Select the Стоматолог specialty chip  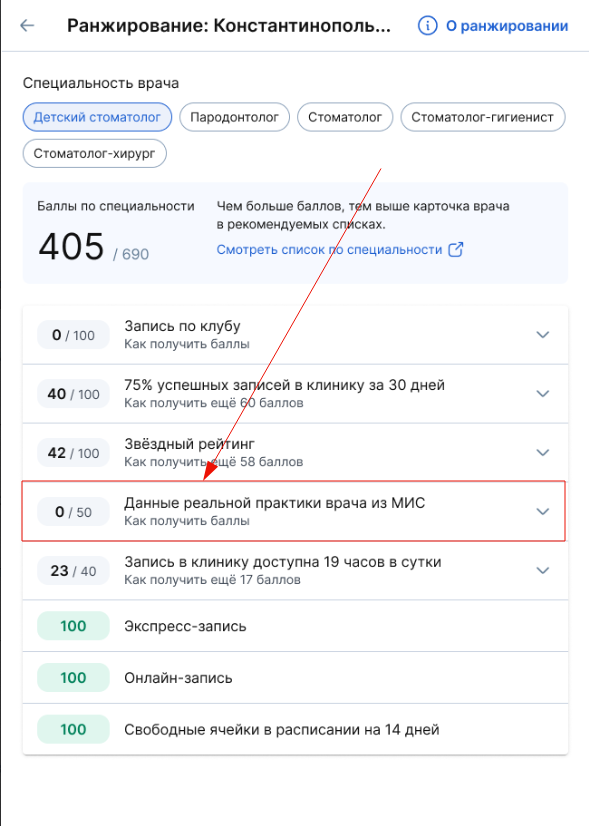click(345, 117)
